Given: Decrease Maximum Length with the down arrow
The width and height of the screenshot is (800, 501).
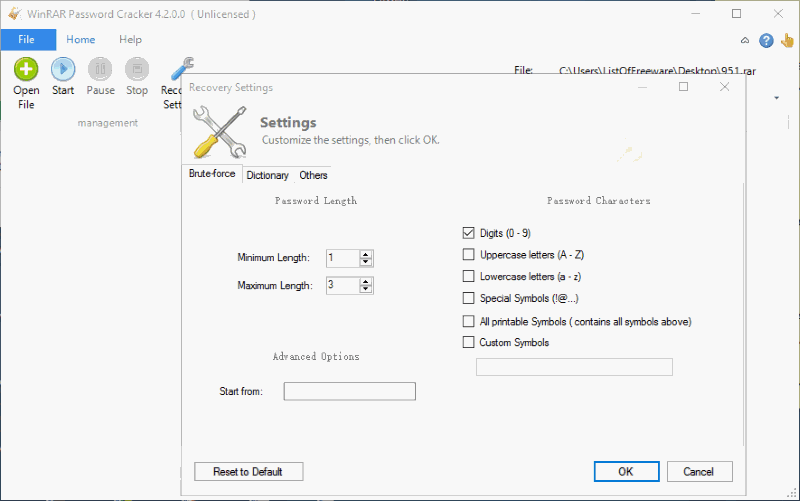Looking at the screenshot, I should (x=365, y=289).
